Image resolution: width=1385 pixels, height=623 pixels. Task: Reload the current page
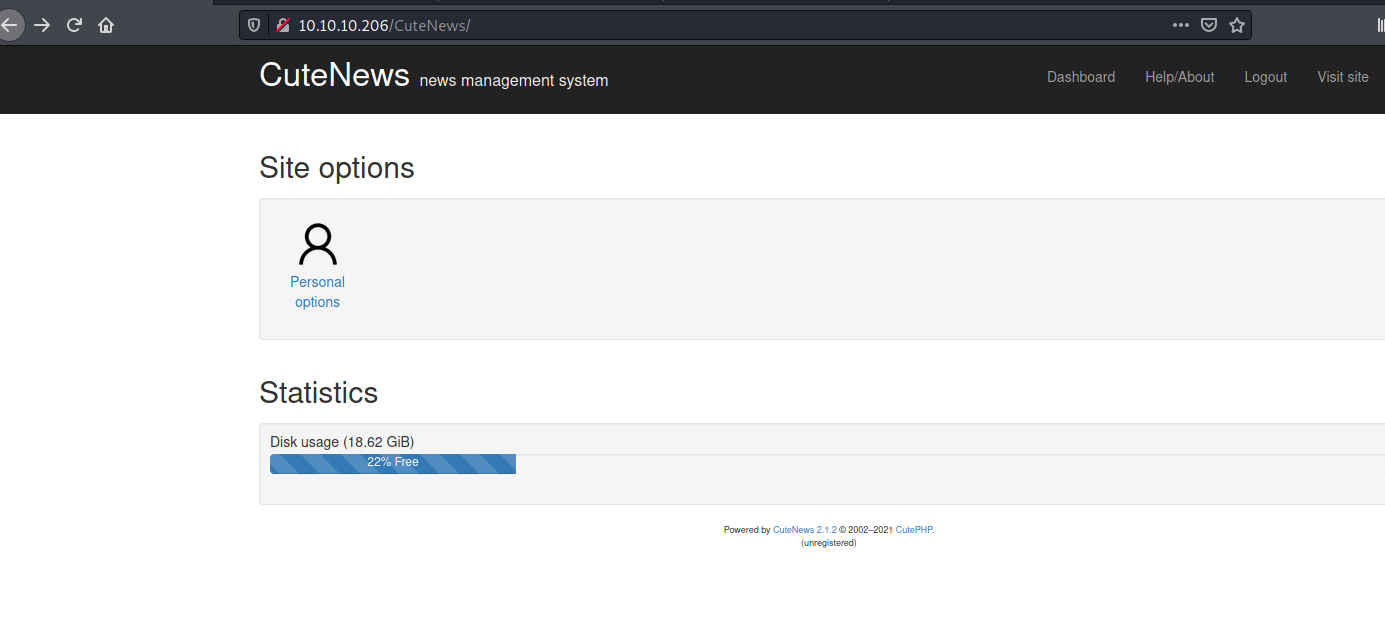click(x=74, y=25)
